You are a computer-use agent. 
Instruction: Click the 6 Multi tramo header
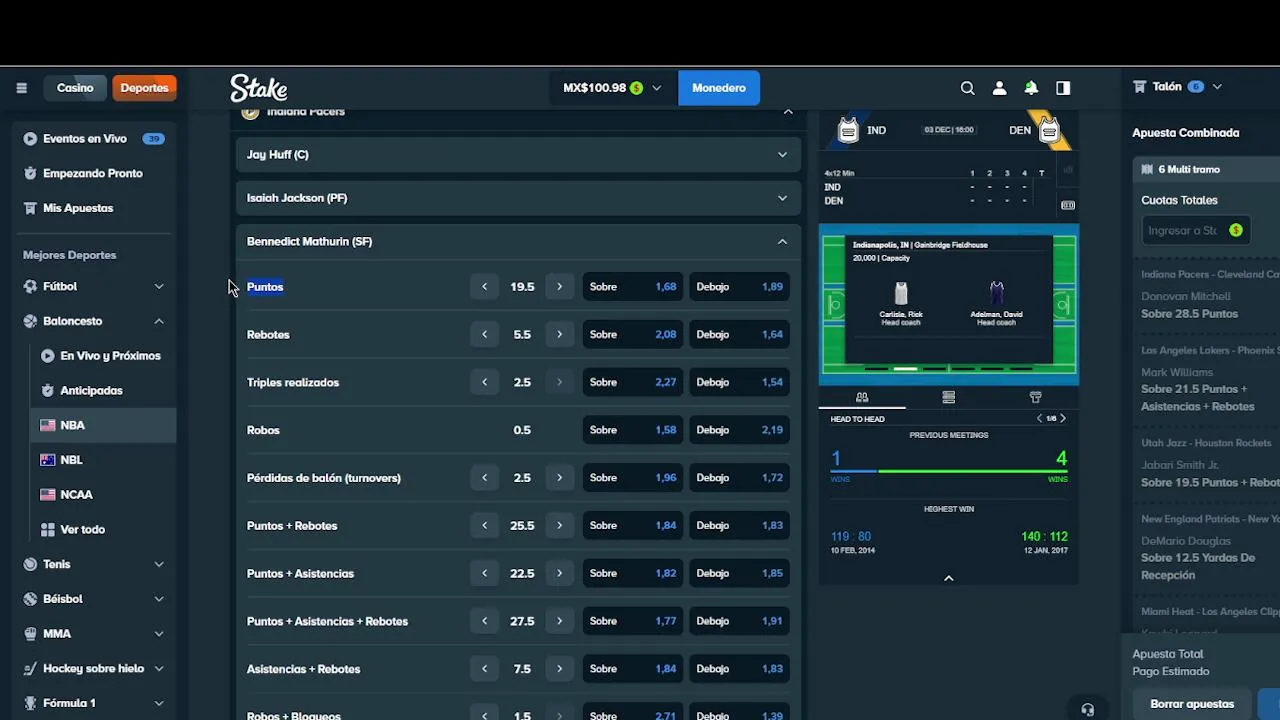[1206, 170]
